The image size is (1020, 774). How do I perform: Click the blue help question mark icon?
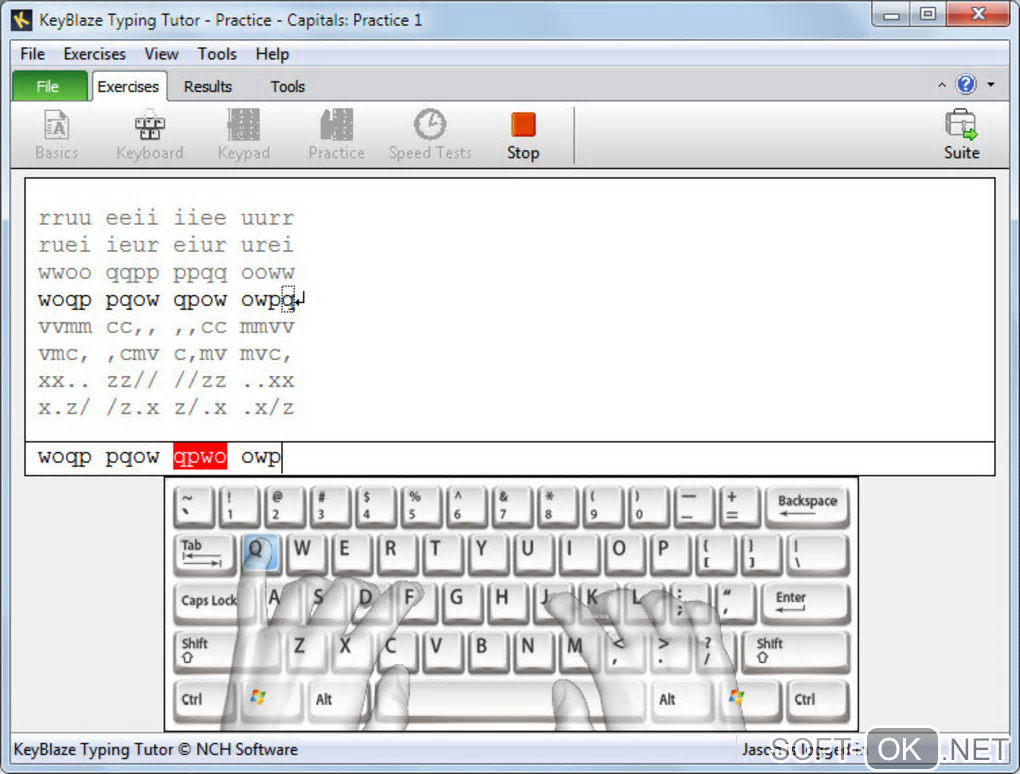(x=966, y=84)
